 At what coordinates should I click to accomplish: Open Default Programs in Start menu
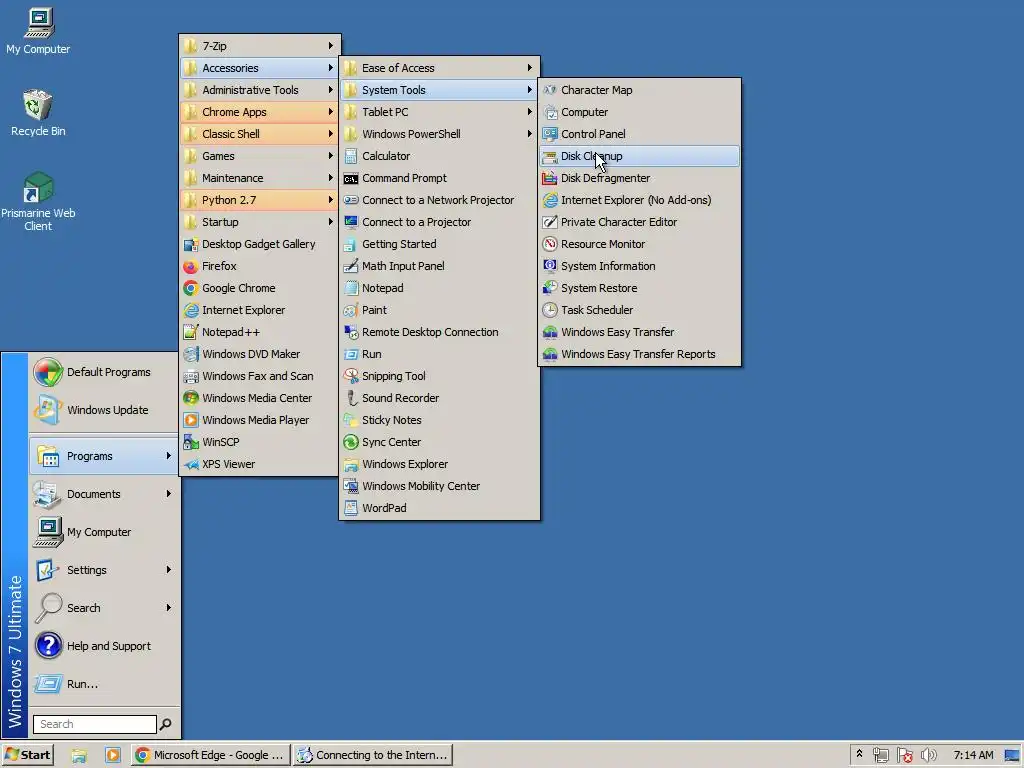104,372
